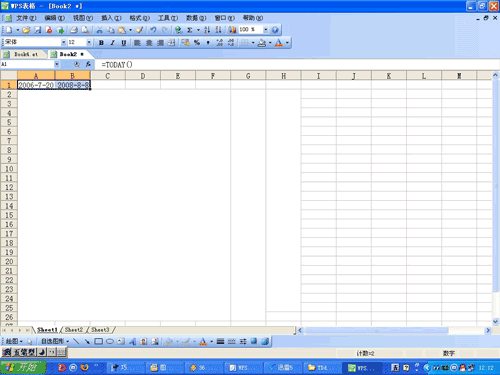The height and width of the screenshot is (375, 500).
Task: Click drawing toolbar font color A
Action: tap(203, 341)
